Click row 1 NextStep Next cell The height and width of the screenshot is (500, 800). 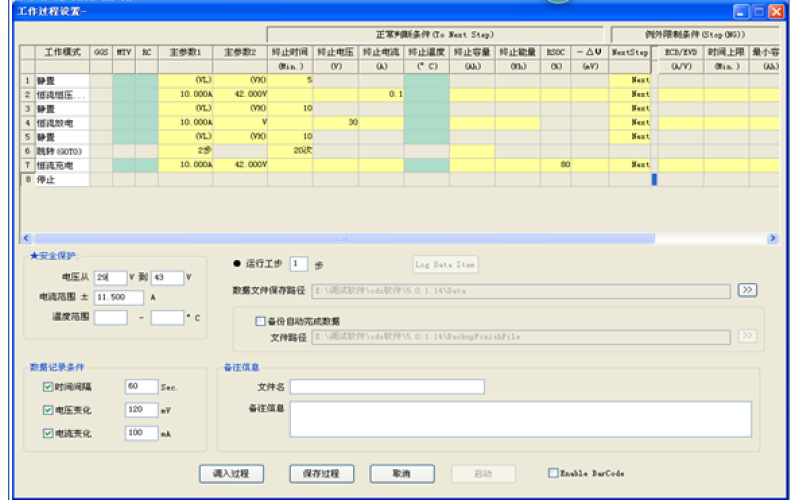click(630, 80)
